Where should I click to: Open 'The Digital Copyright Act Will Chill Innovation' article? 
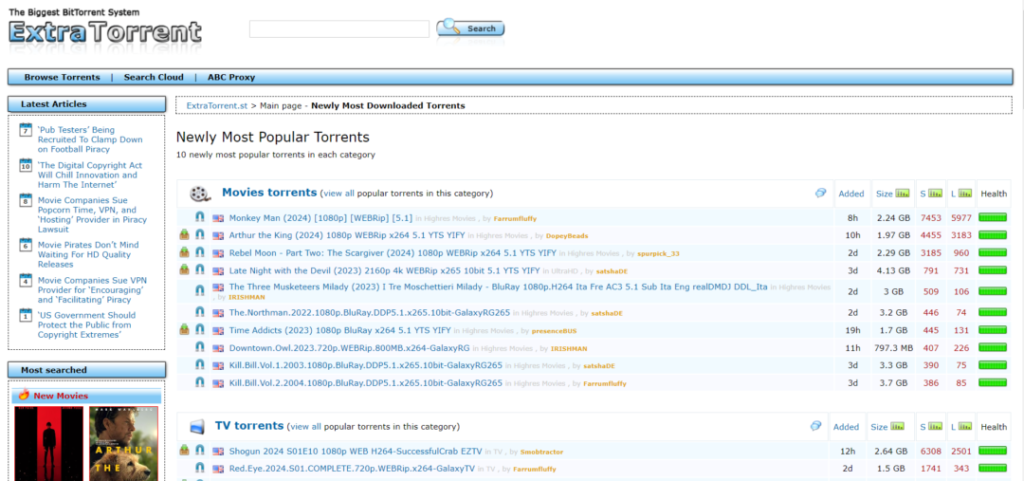(x=90, y=175)
